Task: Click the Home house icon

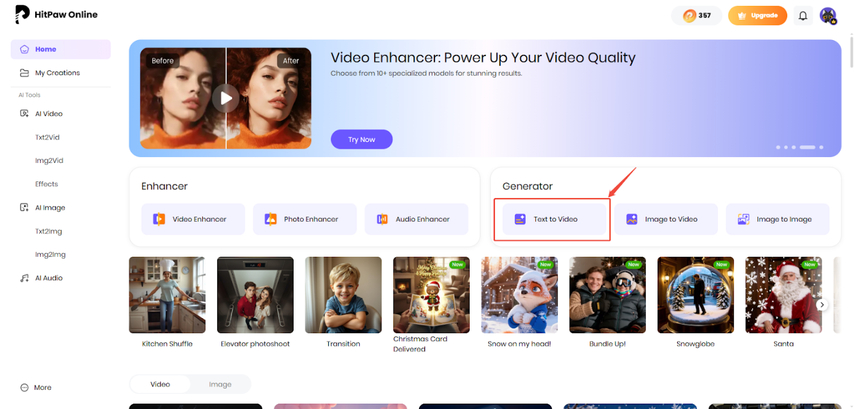Action: point(24,49)
